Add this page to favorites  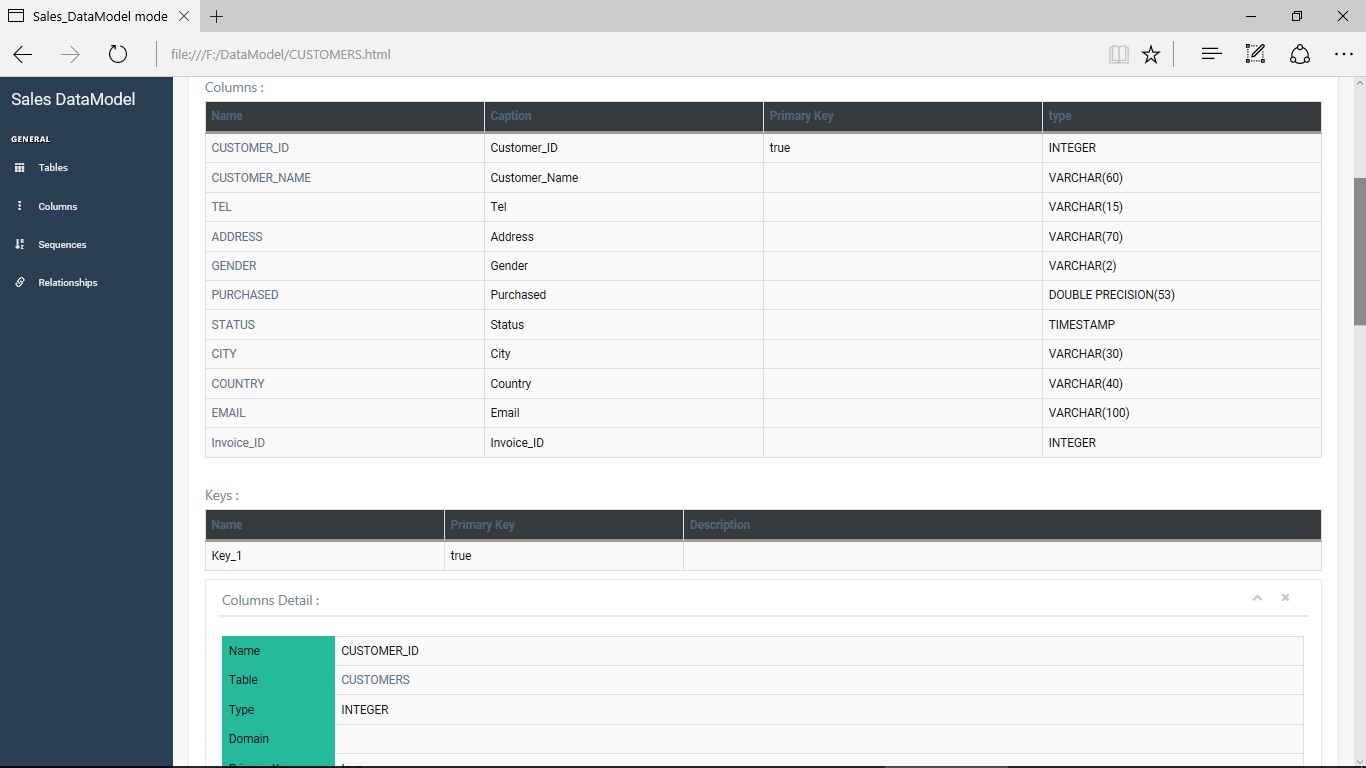coord(1150,54)
